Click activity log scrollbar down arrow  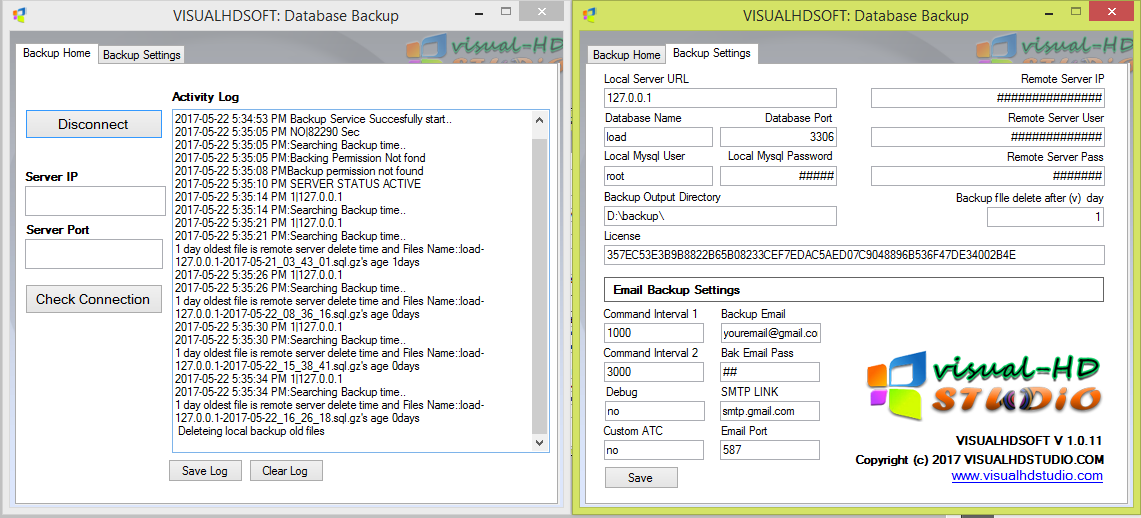539,442
